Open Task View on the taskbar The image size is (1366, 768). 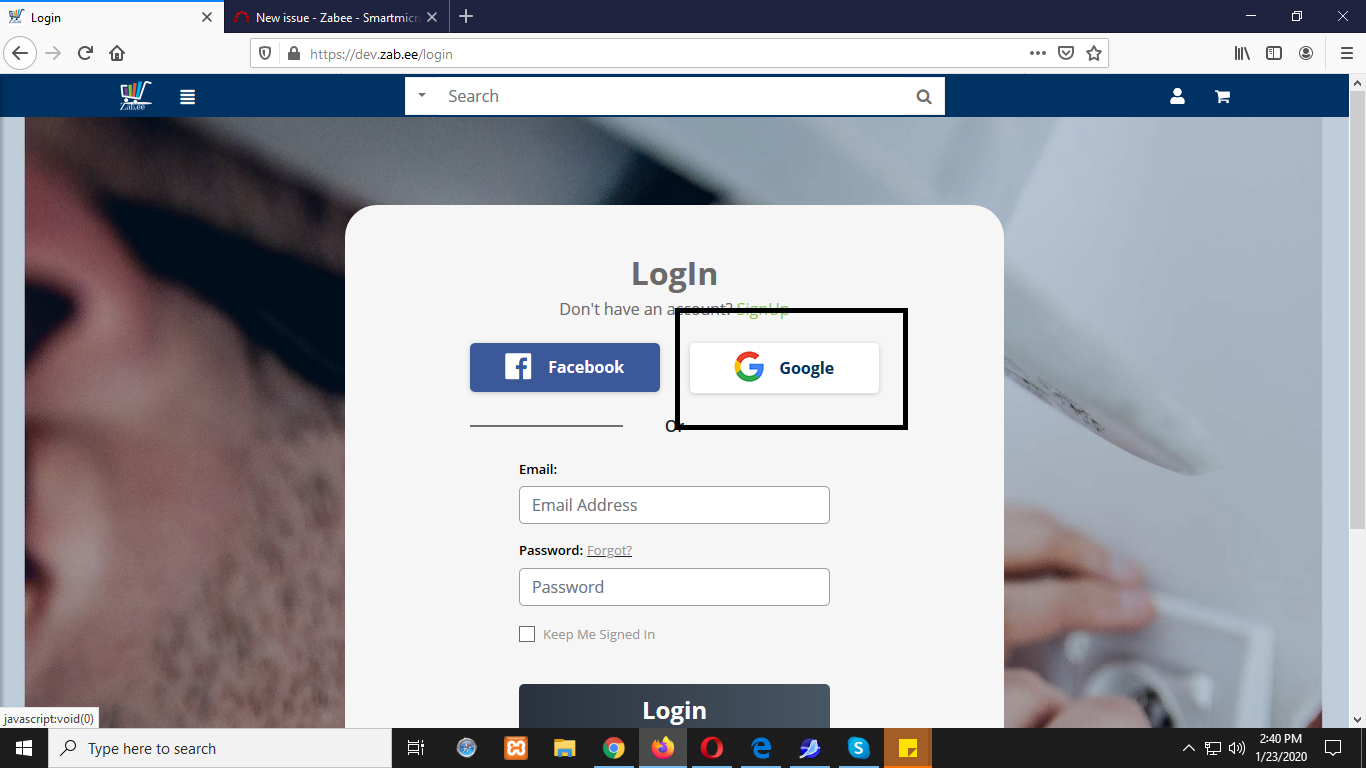[x=416, y=748]
